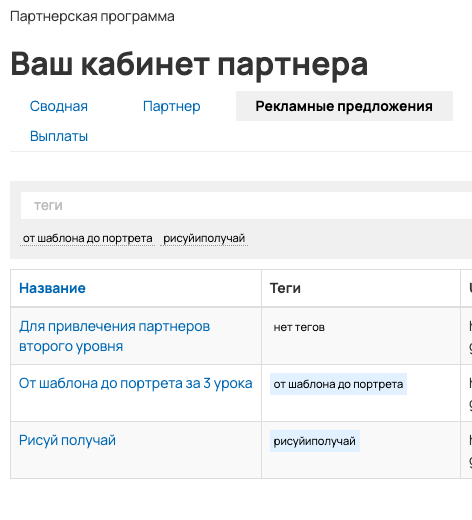
Task: Switch to the Партнер tab
Action: [171, 106]
